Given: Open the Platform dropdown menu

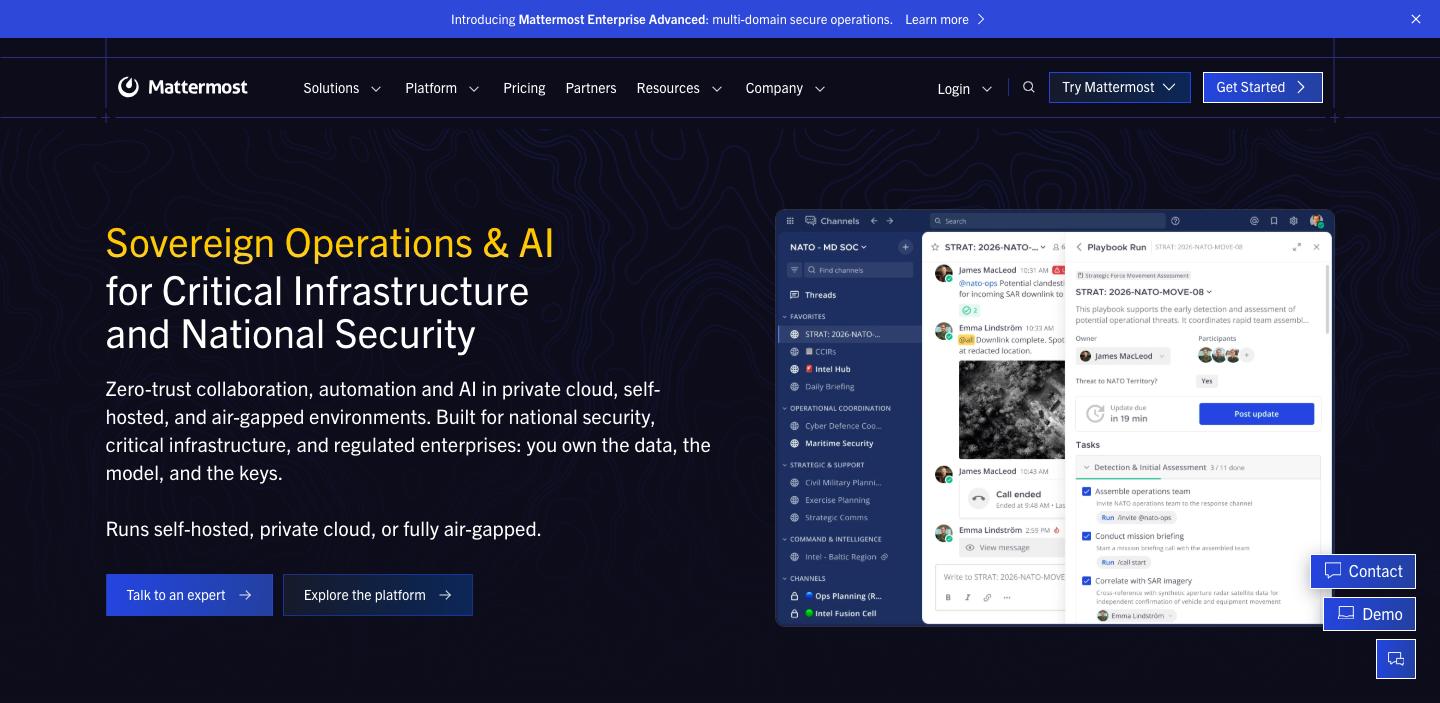Looking at the screenshot, I should (x=442, y=88).
